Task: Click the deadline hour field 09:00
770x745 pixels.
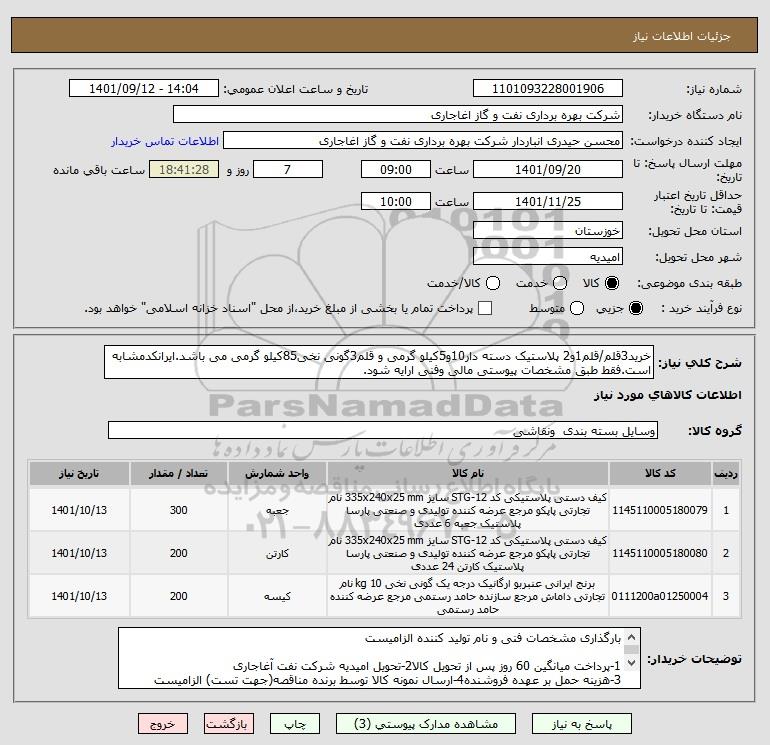Action: point(396,169)
